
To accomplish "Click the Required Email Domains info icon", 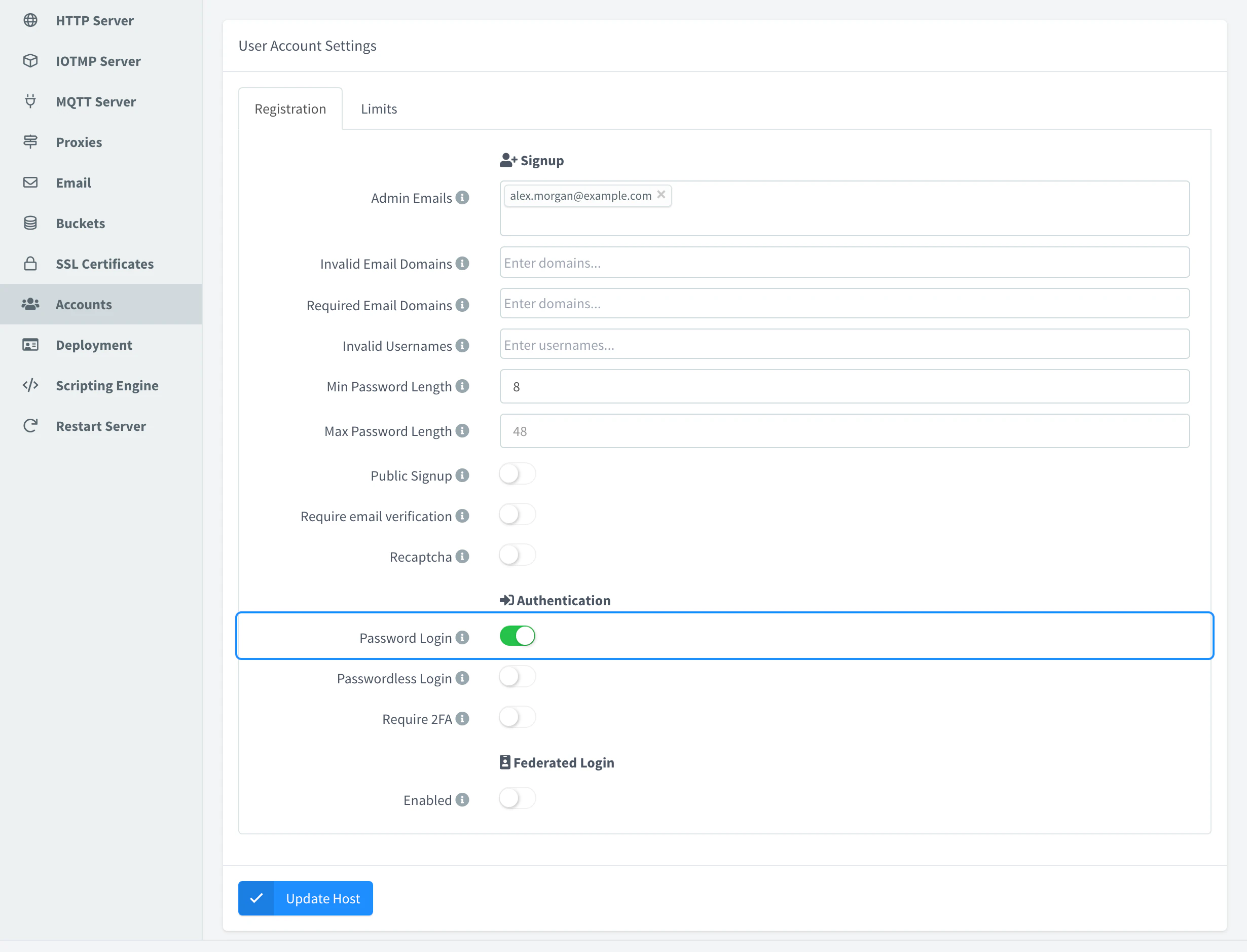I will (x=462, y=305).
